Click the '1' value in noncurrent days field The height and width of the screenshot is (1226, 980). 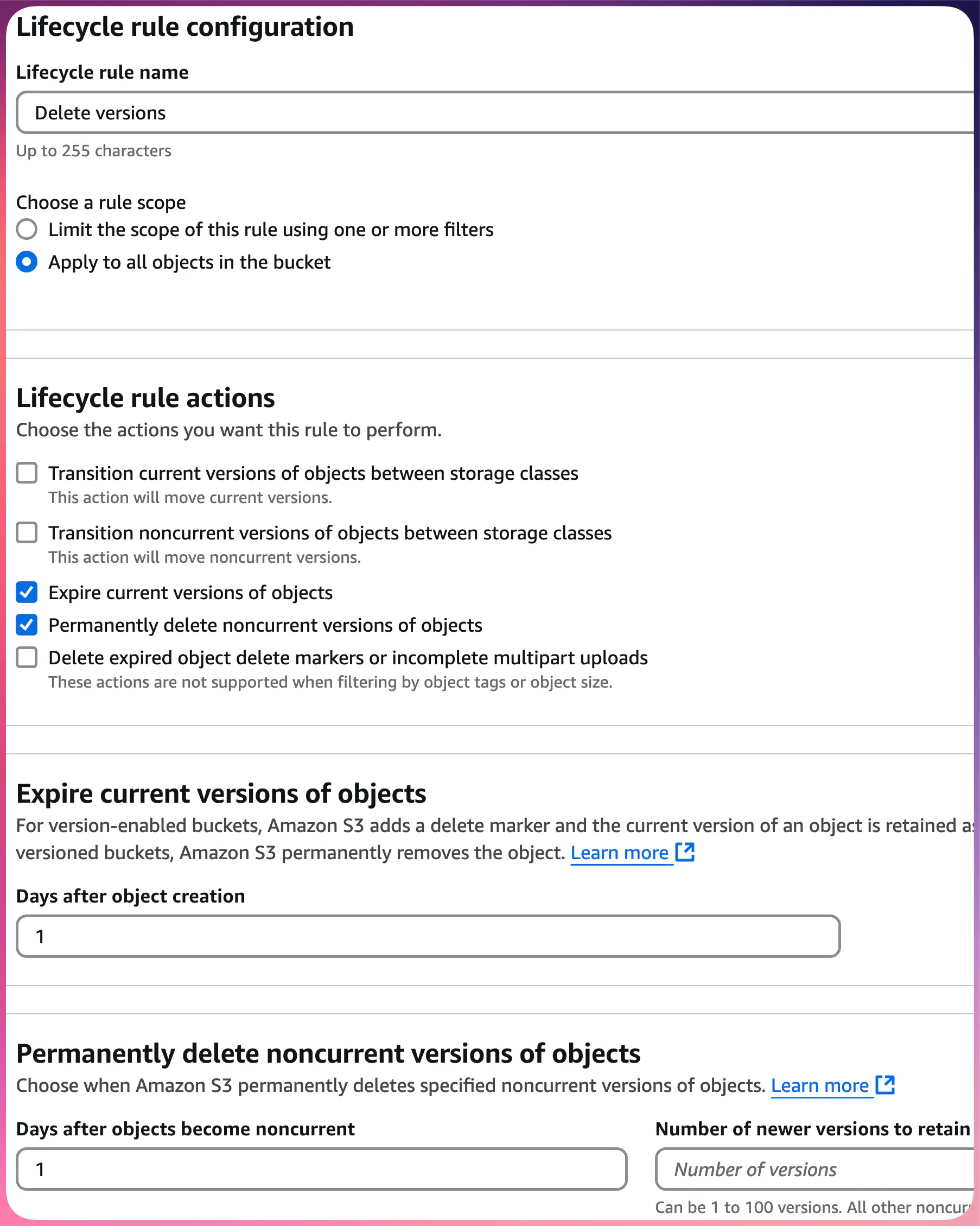pyautogui.click(x=40, y=1168)
